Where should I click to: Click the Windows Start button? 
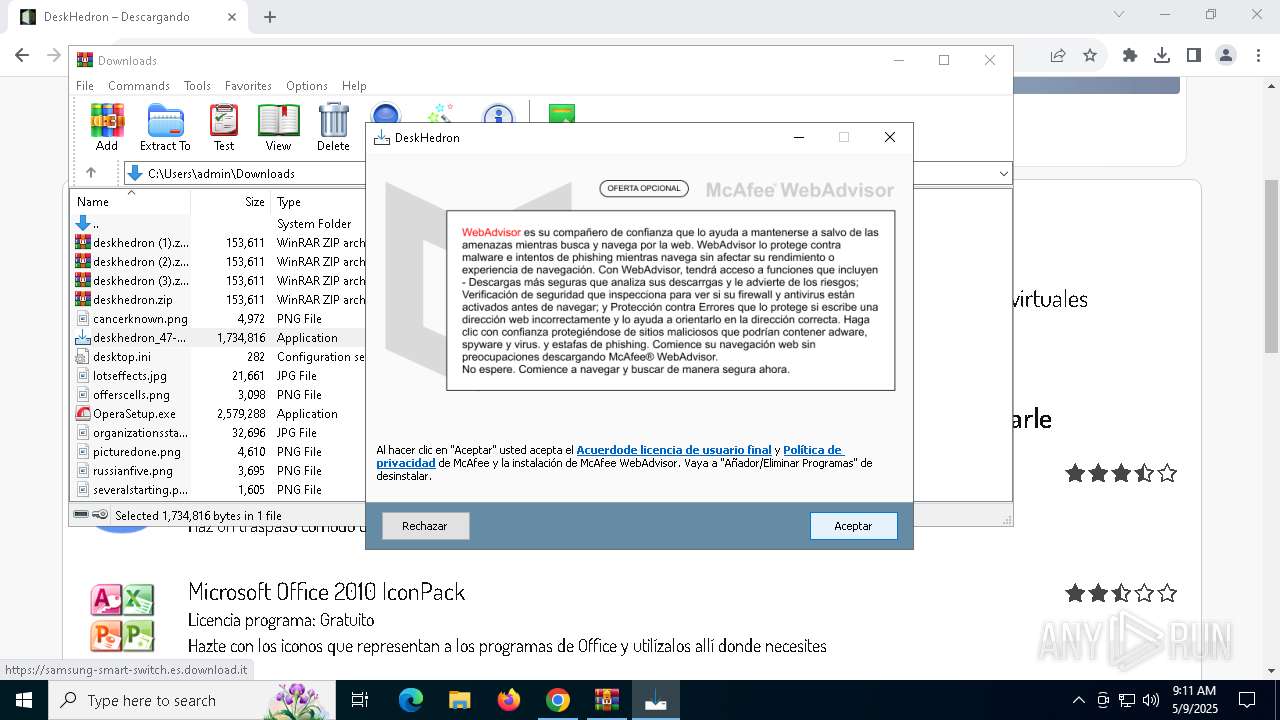coord(23,700)
